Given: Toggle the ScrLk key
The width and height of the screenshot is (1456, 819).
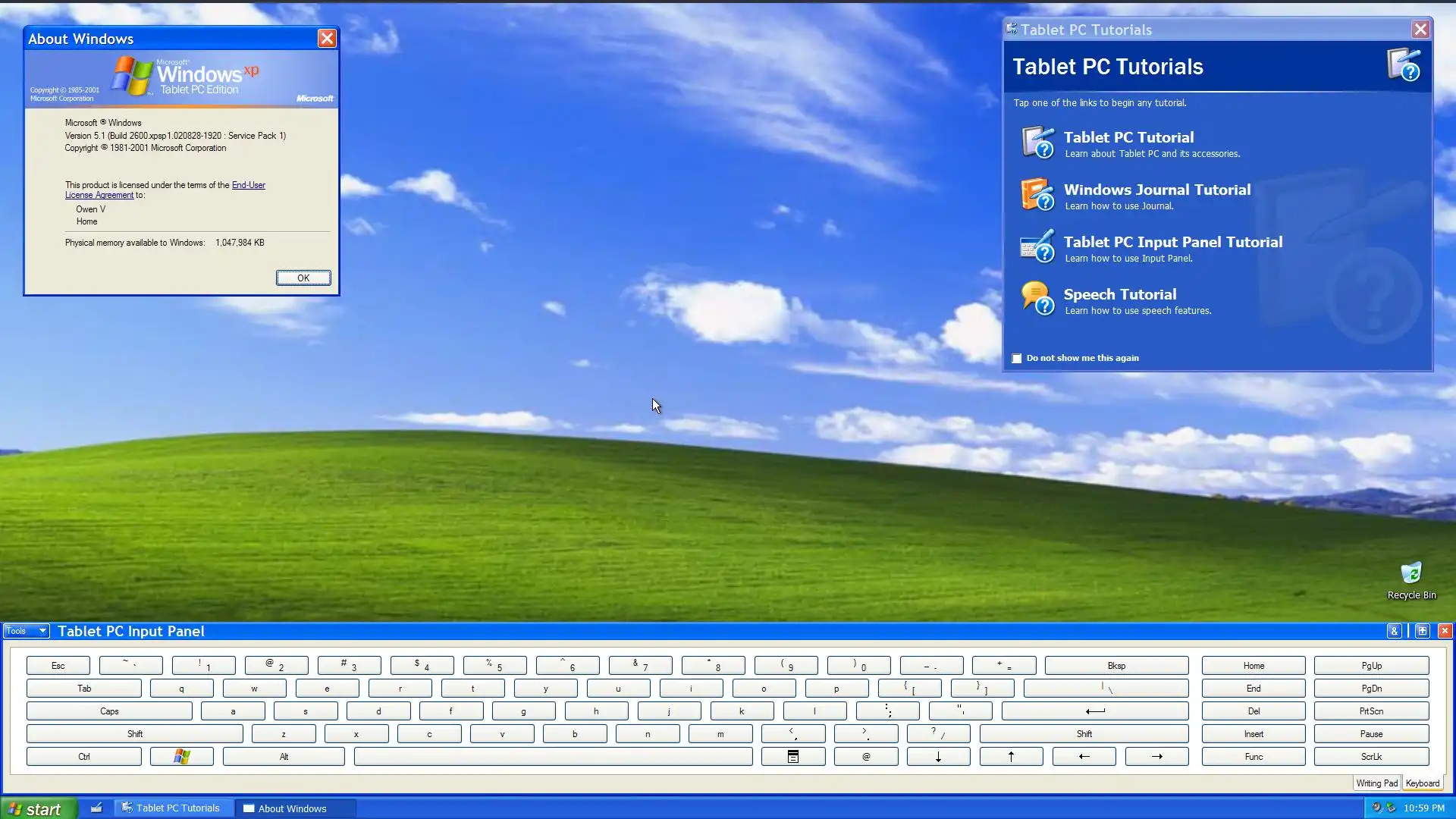Looking at the screenshot, I should (1370, 757).
